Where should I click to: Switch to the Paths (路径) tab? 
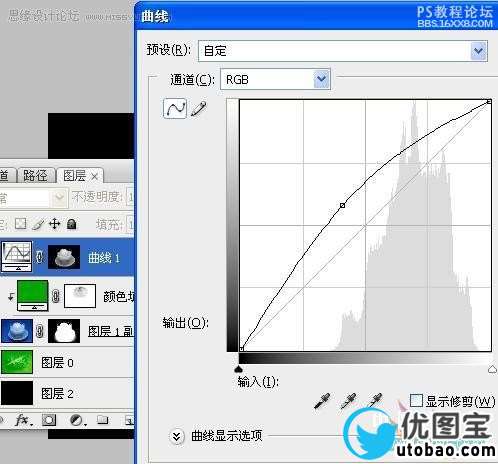[x=35, y=175]
